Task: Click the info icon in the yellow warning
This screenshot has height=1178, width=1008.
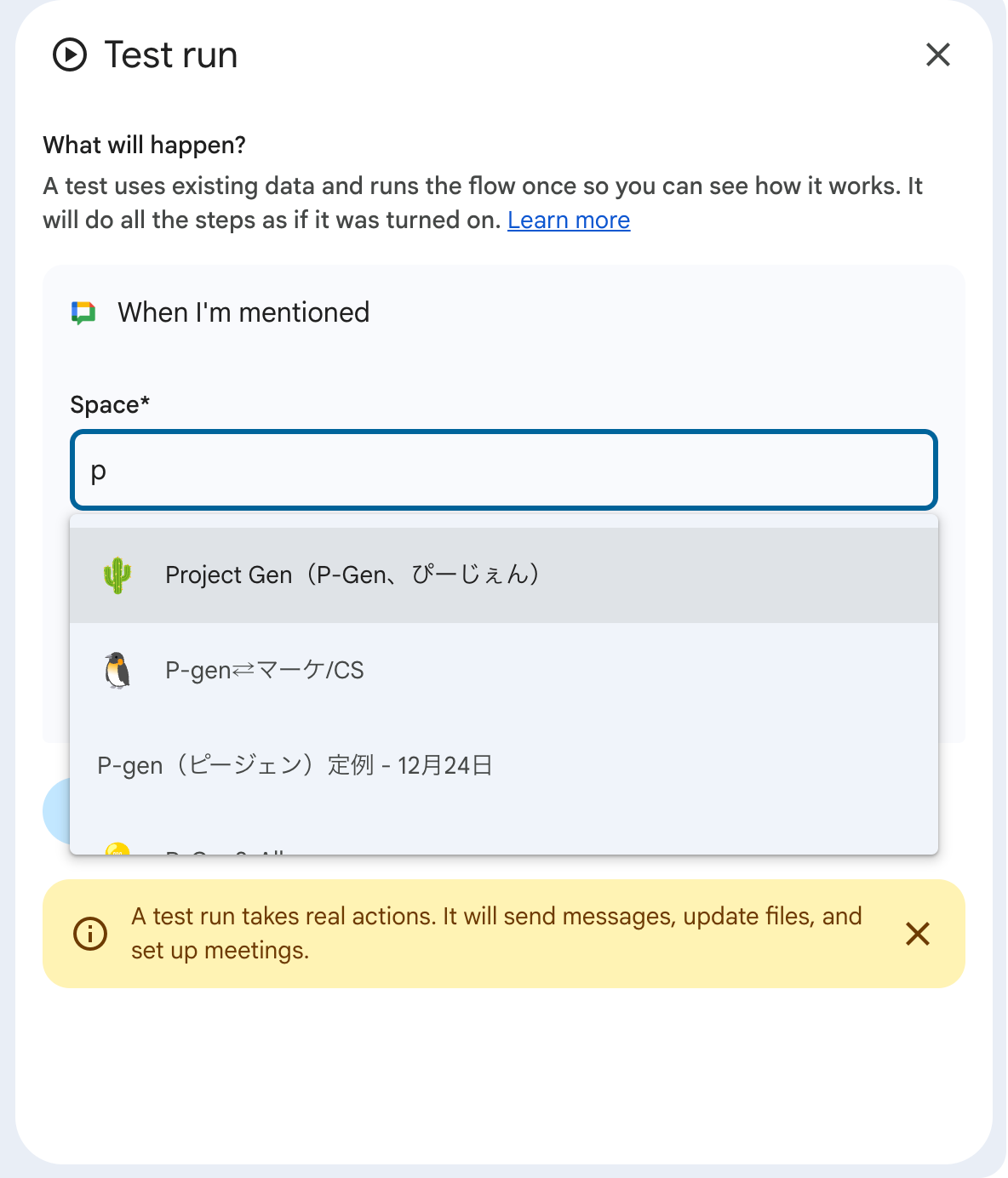Action: [x=90, y=934]
